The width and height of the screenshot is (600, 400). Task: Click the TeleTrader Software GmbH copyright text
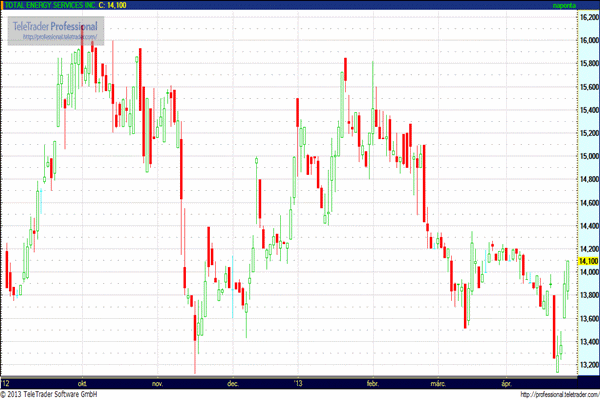tap(50, 394)
